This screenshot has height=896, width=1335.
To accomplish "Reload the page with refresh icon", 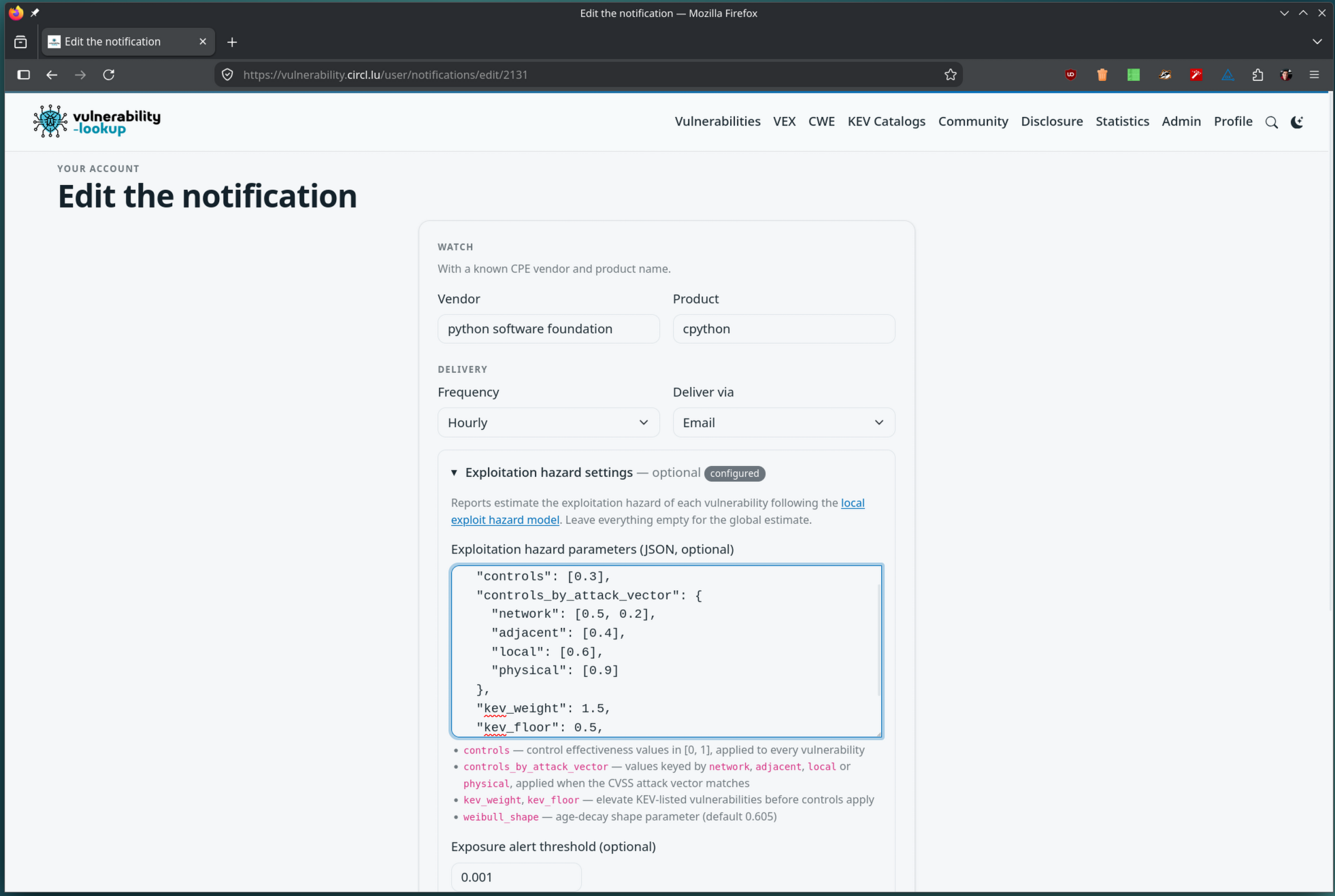I will [x=109, y=75].
